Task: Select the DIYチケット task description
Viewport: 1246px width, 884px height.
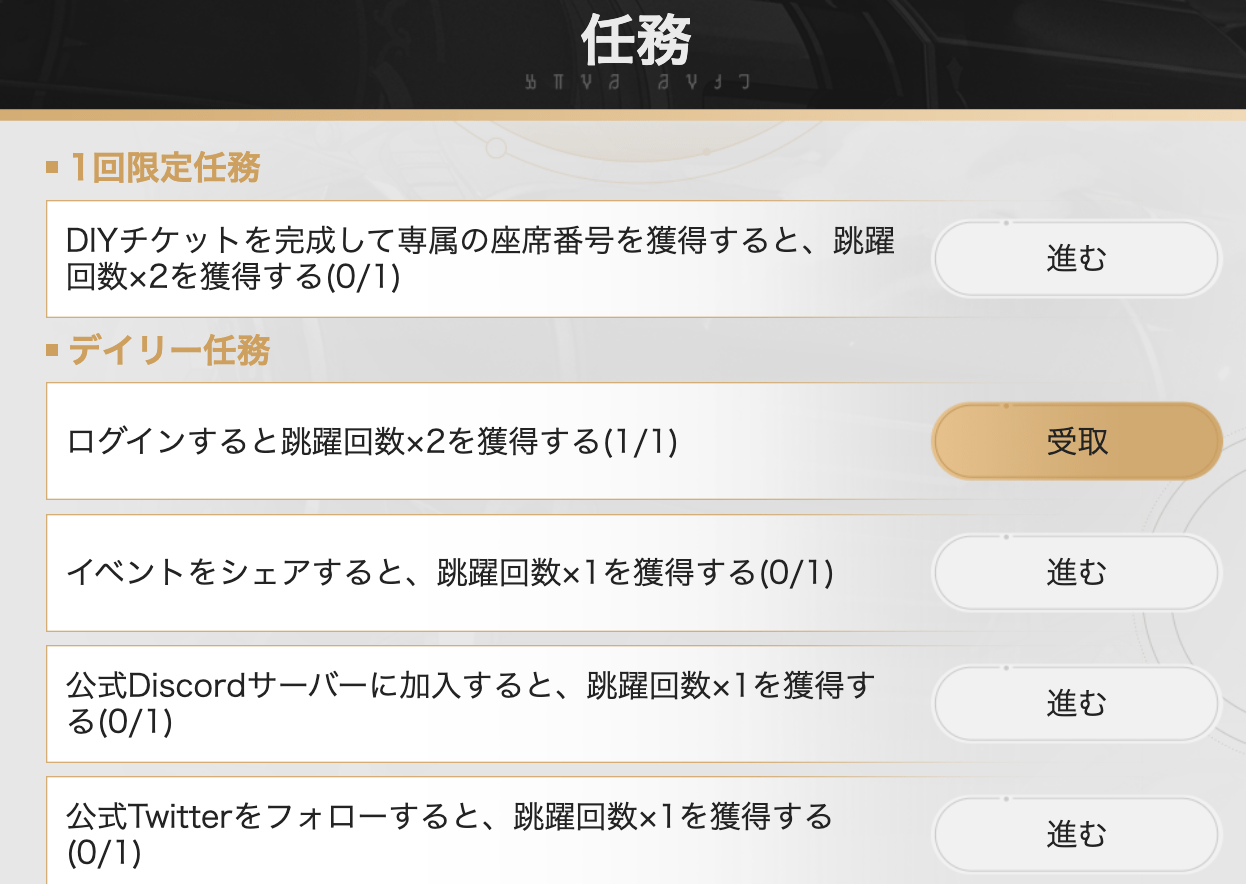Action: point(480,258)
